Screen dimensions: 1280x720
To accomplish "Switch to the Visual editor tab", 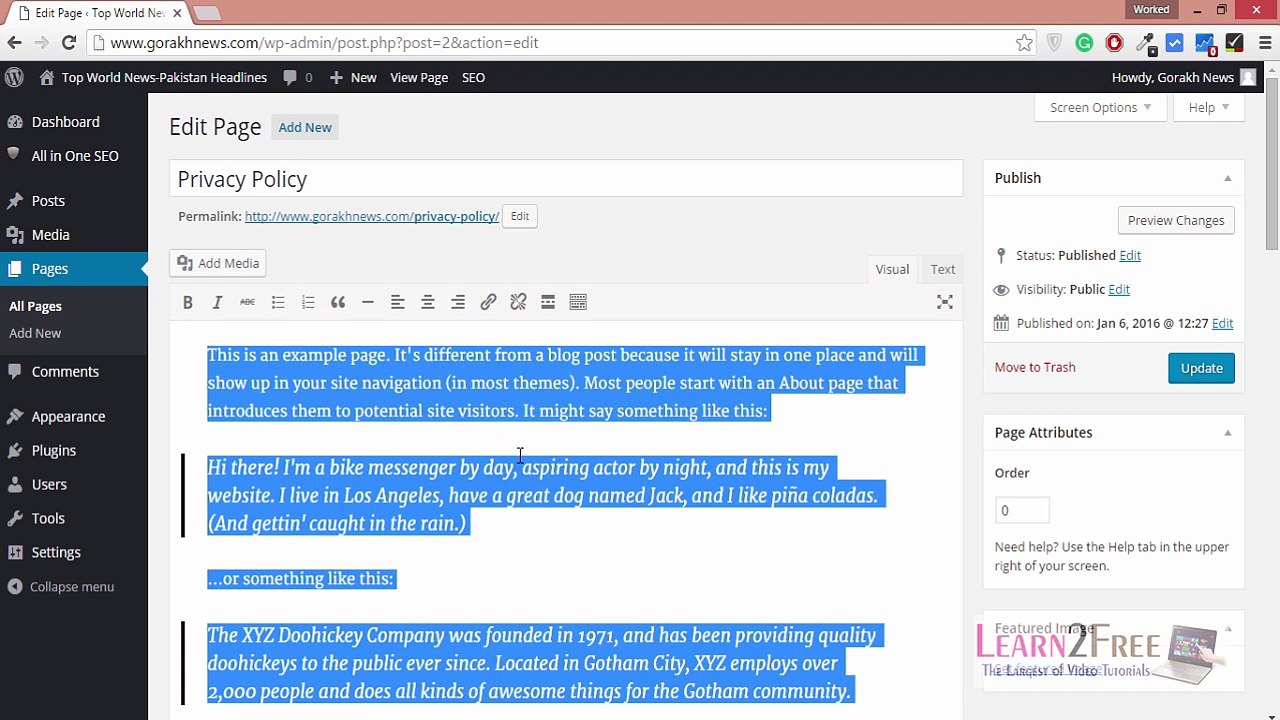I will pos(892,269).
